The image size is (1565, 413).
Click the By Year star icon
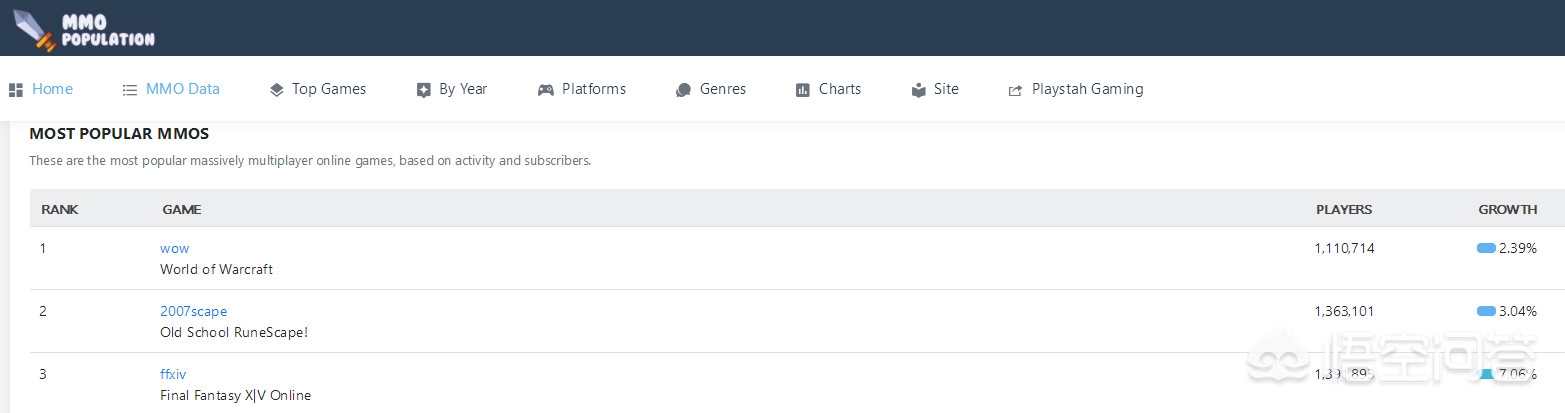click(x=424, y=90)
